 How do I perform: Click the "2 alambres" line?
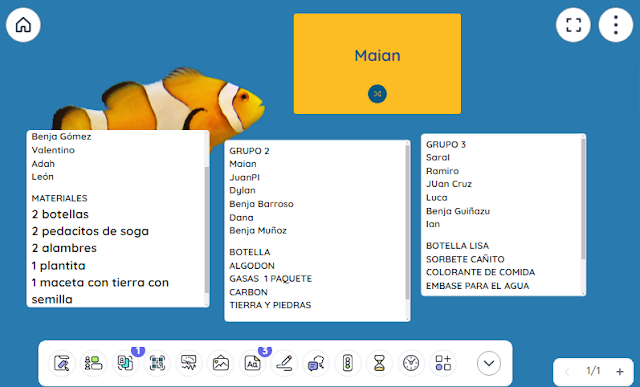pyautogui.click(x=64, y=248)
